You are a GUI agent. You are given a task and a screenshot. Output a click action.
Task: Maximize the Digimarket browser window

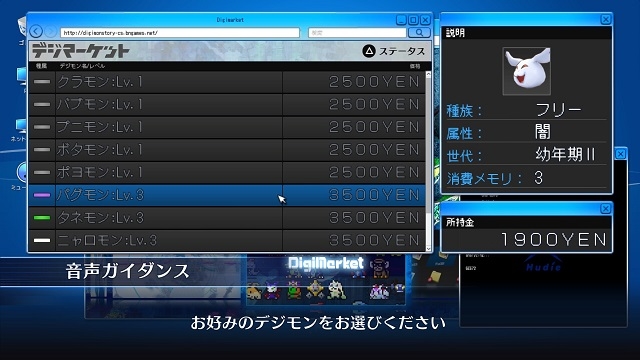413,20
